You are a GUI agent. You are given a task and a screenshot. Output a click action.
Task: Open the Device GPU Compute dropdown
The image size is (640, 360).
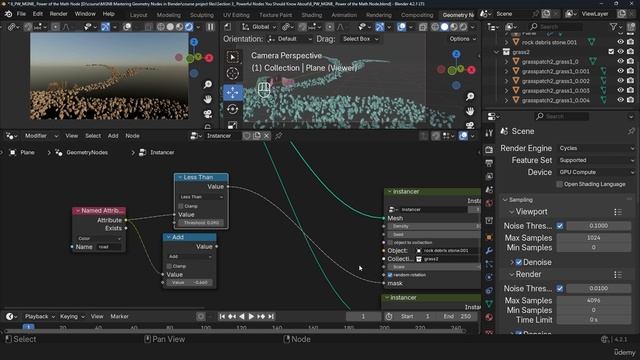[596, 172]
